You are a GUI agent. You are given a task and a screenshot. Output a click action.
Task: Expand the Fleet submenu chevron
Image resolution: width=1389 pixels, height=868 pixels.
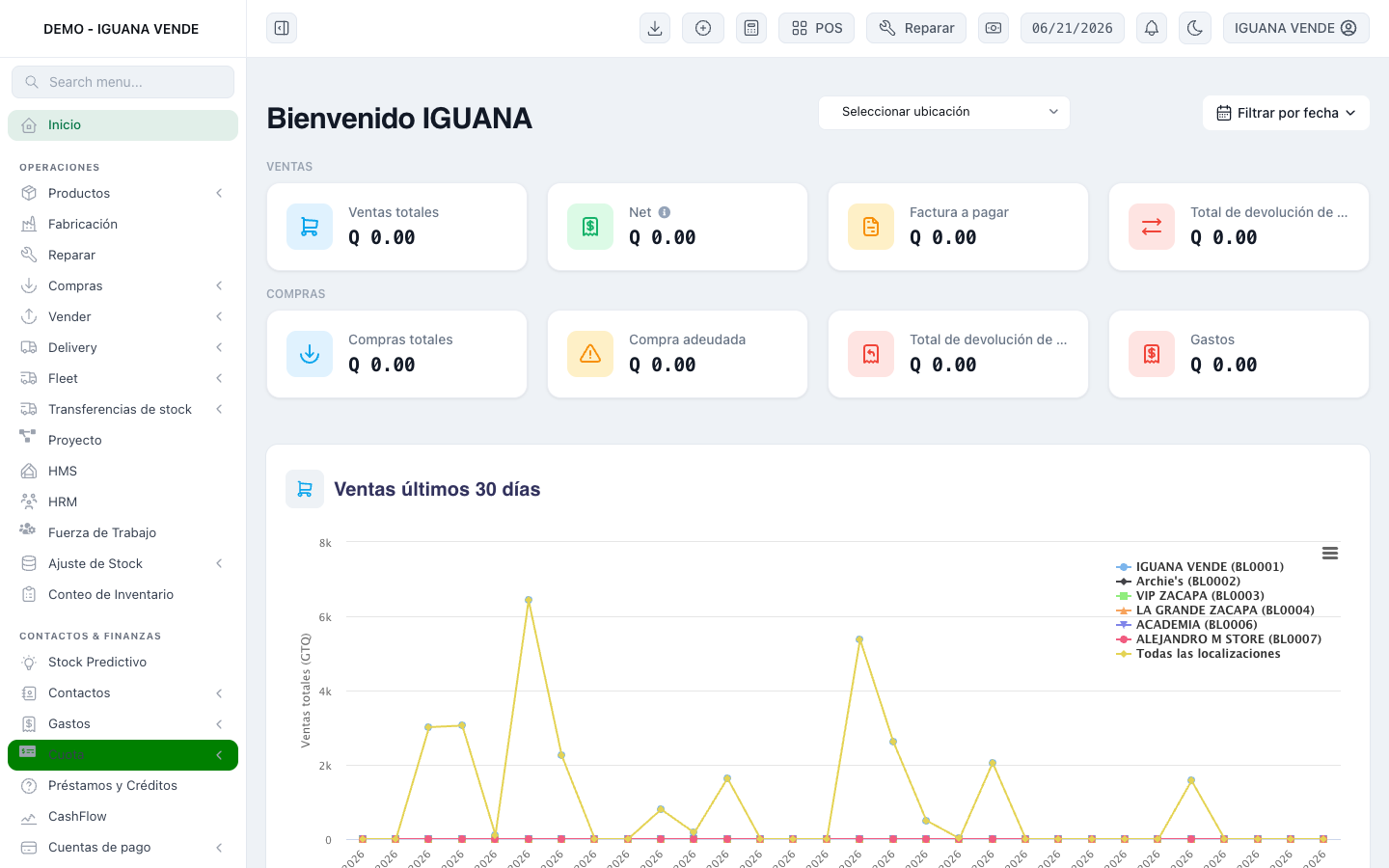click(219, 378)
